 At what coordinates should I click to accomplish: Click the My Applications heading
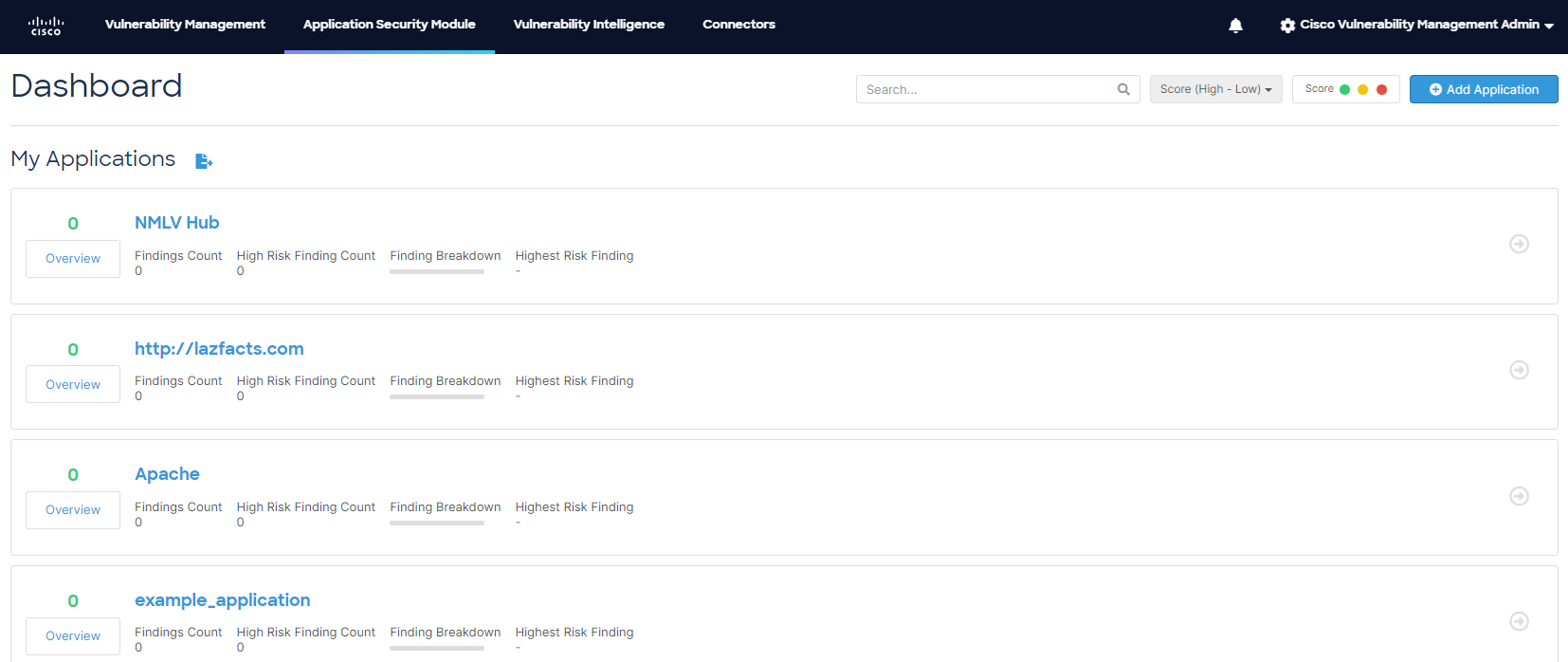[x=93, y=159]
